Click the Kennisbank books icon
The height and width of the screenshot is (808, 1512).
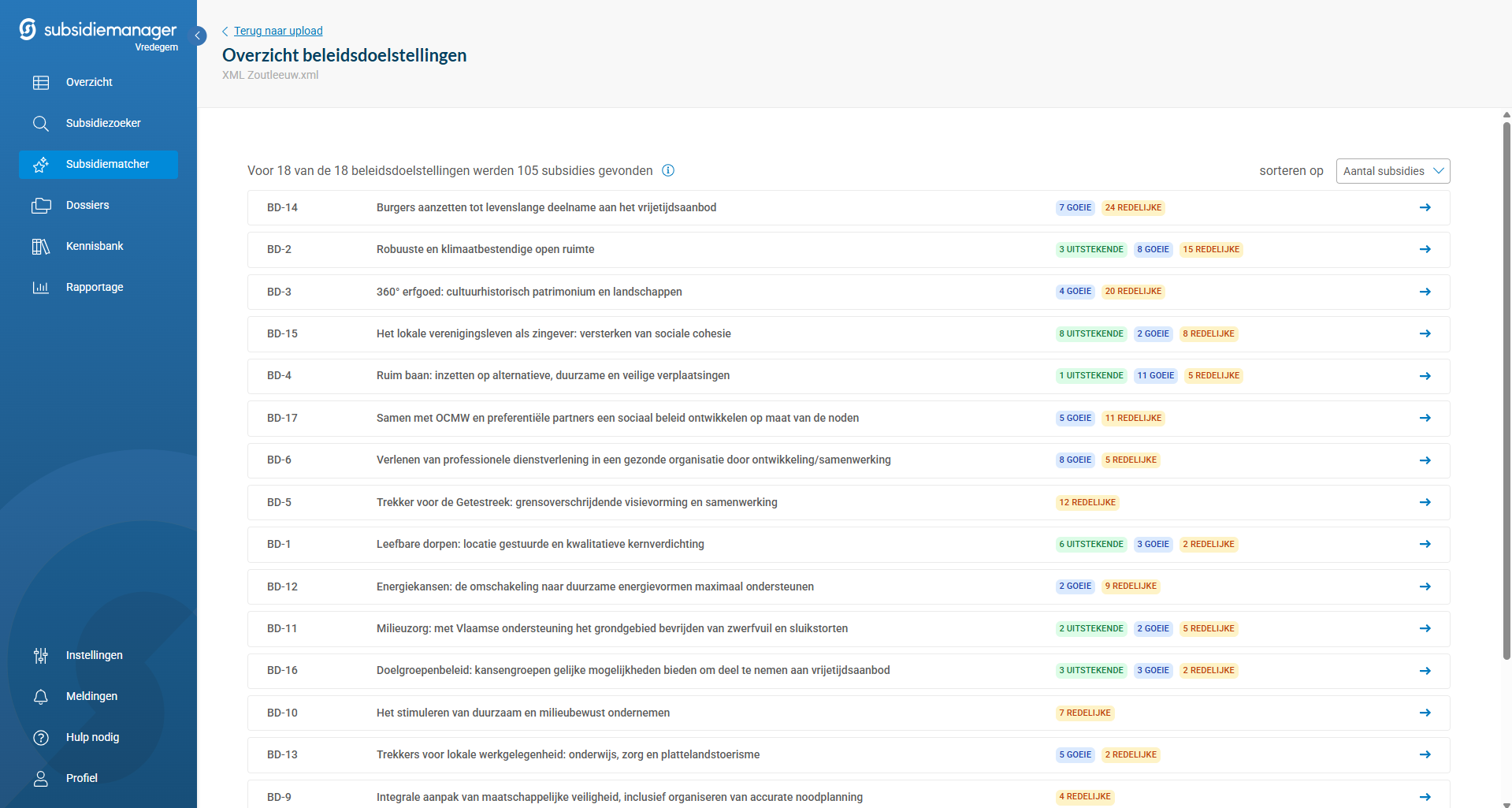coord(41,246)
